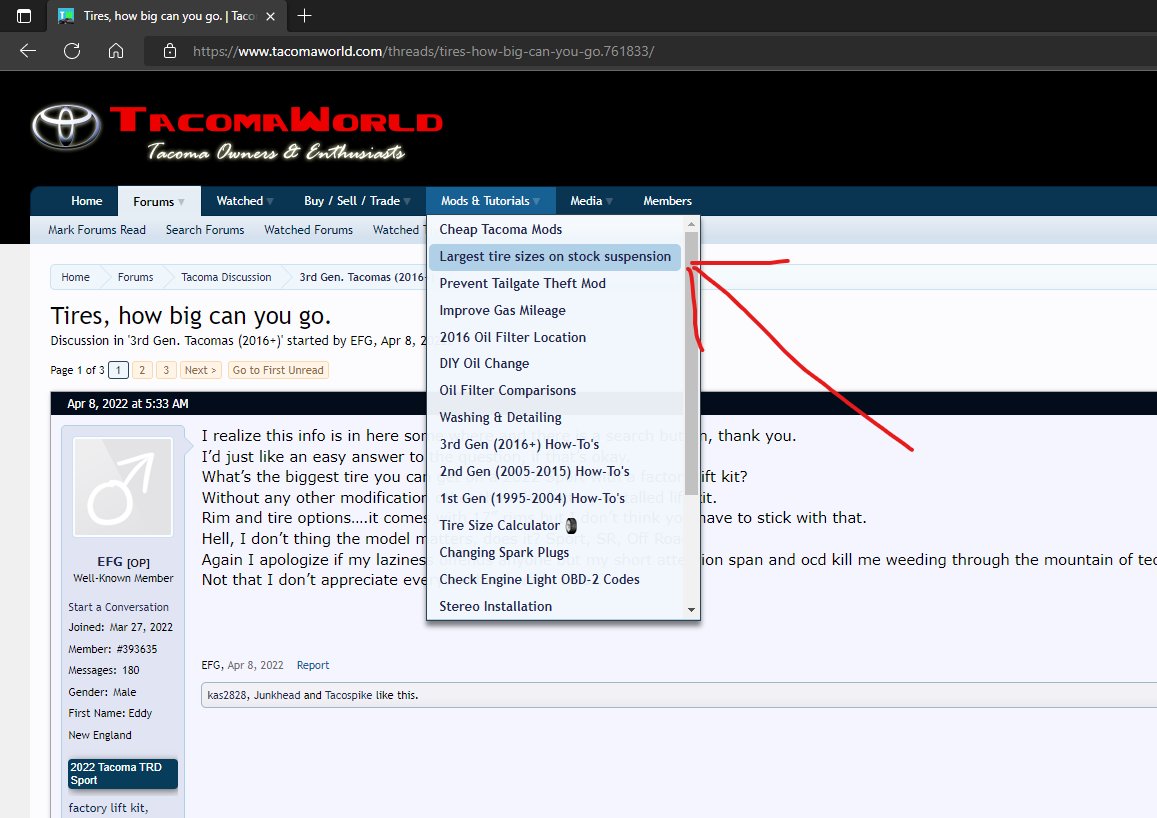Select Stereo Installation entry
Image resolution: width=1157 pixels, height=818 pixels.
[495, 606]
